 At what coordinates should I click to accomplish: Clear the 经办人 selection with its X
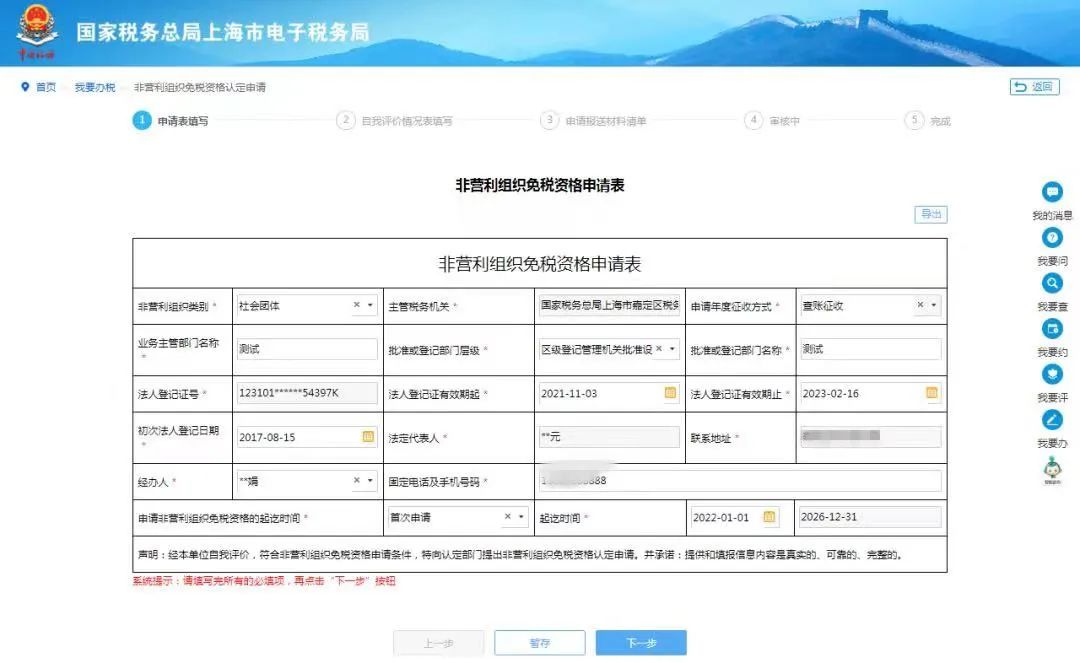(357, 480)
